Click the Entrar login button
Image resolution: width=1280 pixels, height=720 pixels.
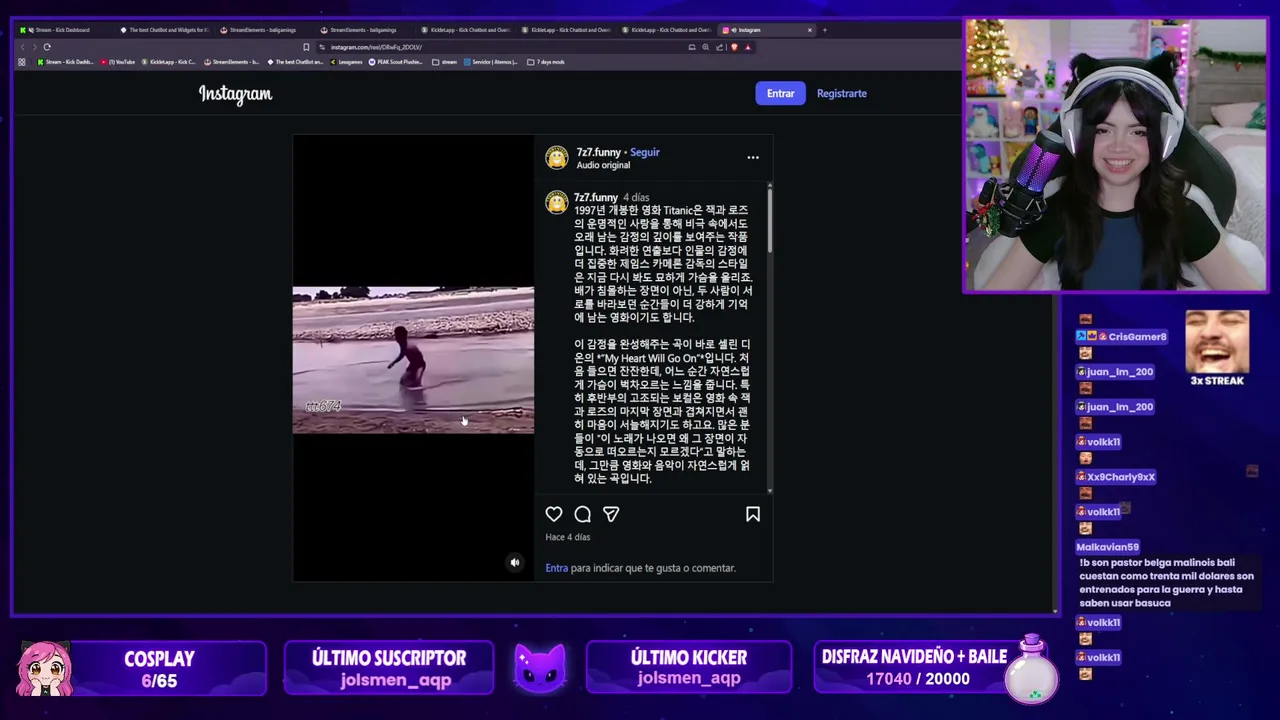[x=781, y=93]
